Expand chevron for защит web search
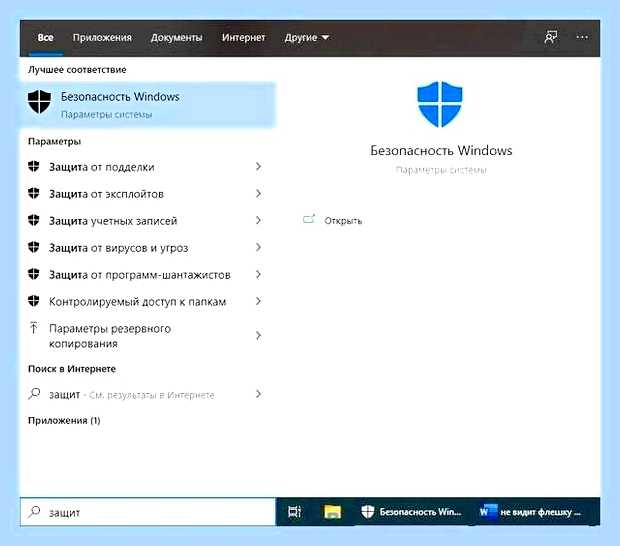 click(x=258, y=394)
